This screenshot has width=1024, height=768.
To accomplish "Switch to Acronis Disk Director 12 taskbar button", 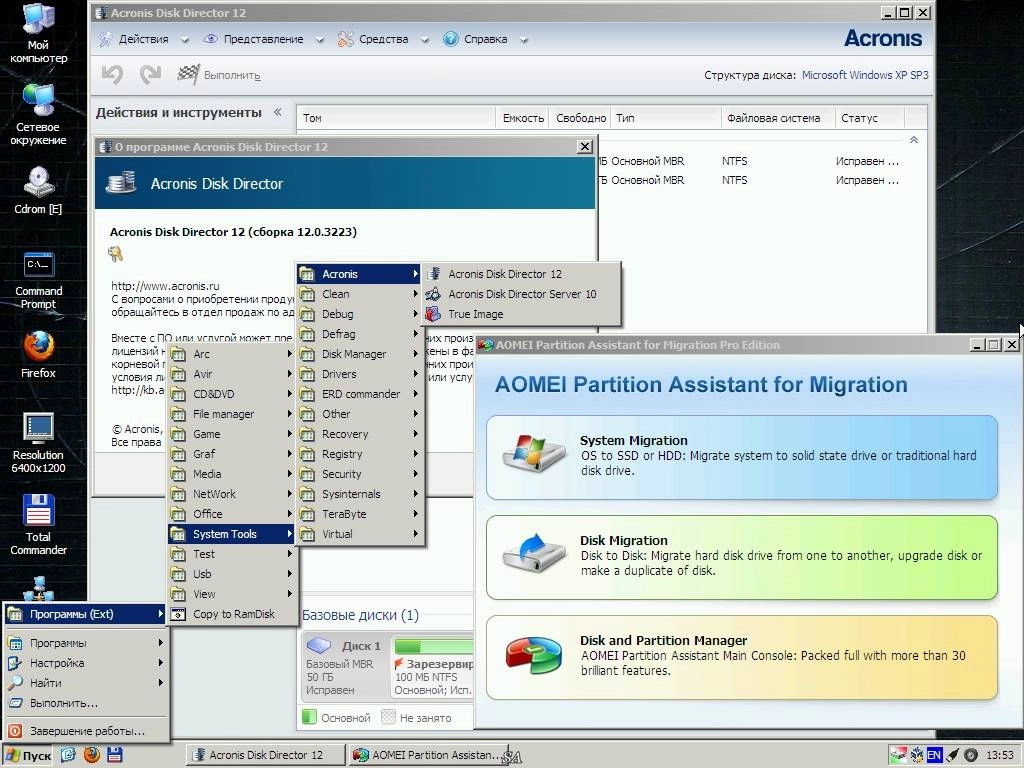I will coord(265,756).
